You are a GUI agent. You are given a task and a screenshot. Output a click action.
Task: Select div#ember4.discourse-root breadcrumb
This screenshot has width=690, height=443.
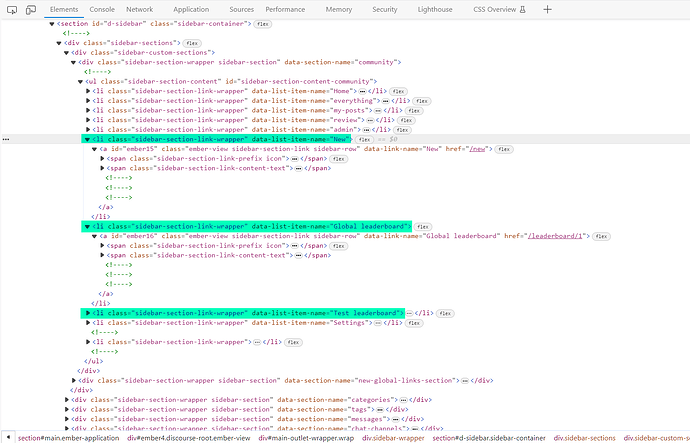click(189, 438)
